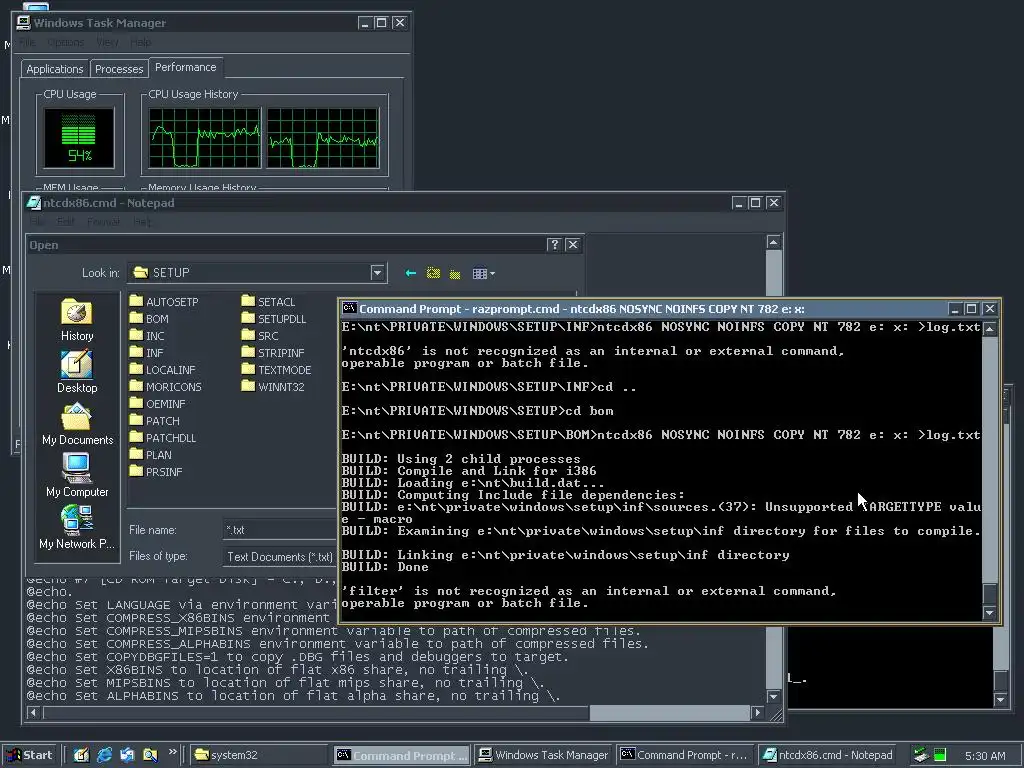The image size is (1024, 768).
Task: Click Notepad vertical scroll down arrow
Action: 773,697
